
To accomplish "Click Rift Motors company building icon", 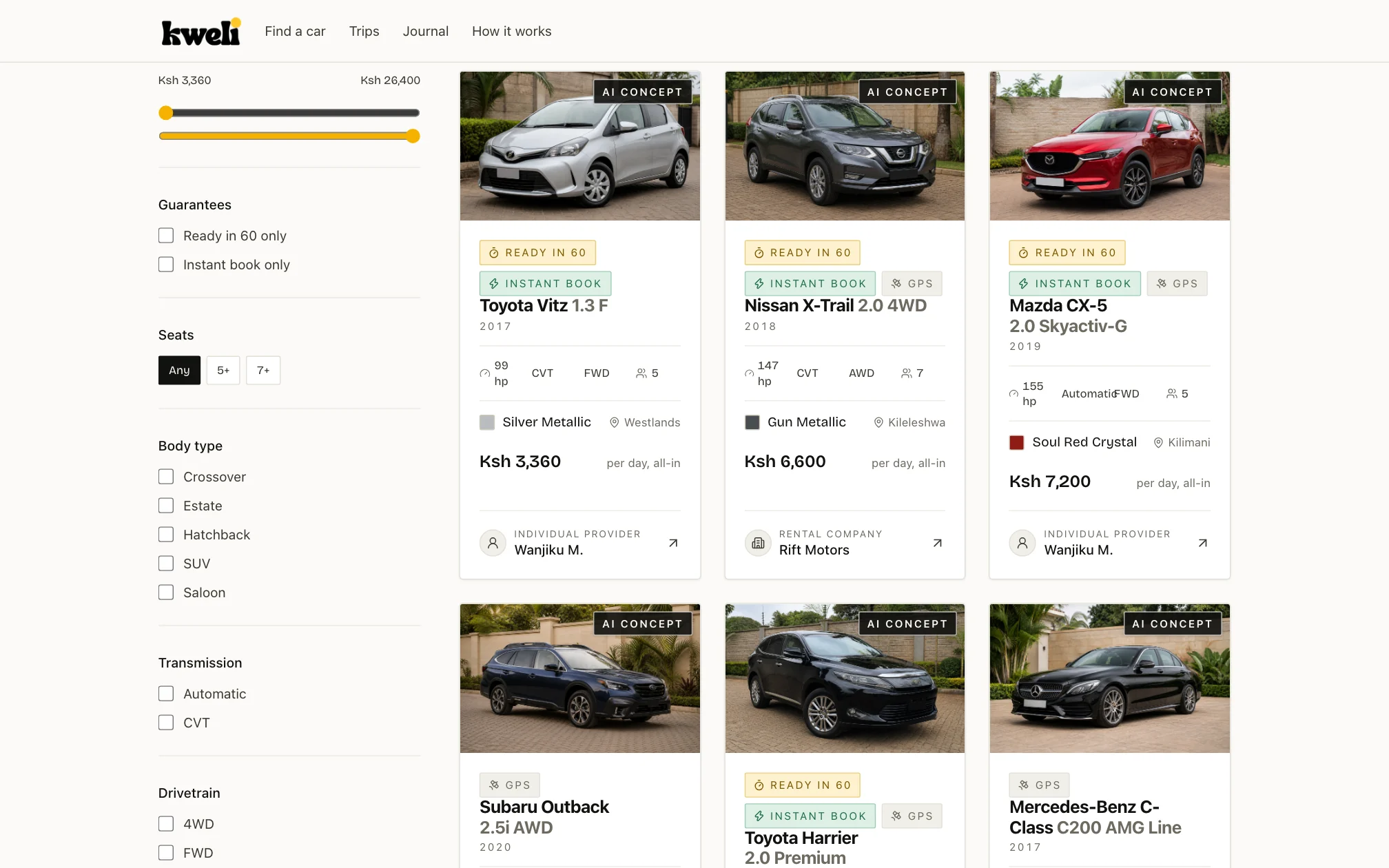I will pos(758,543).
